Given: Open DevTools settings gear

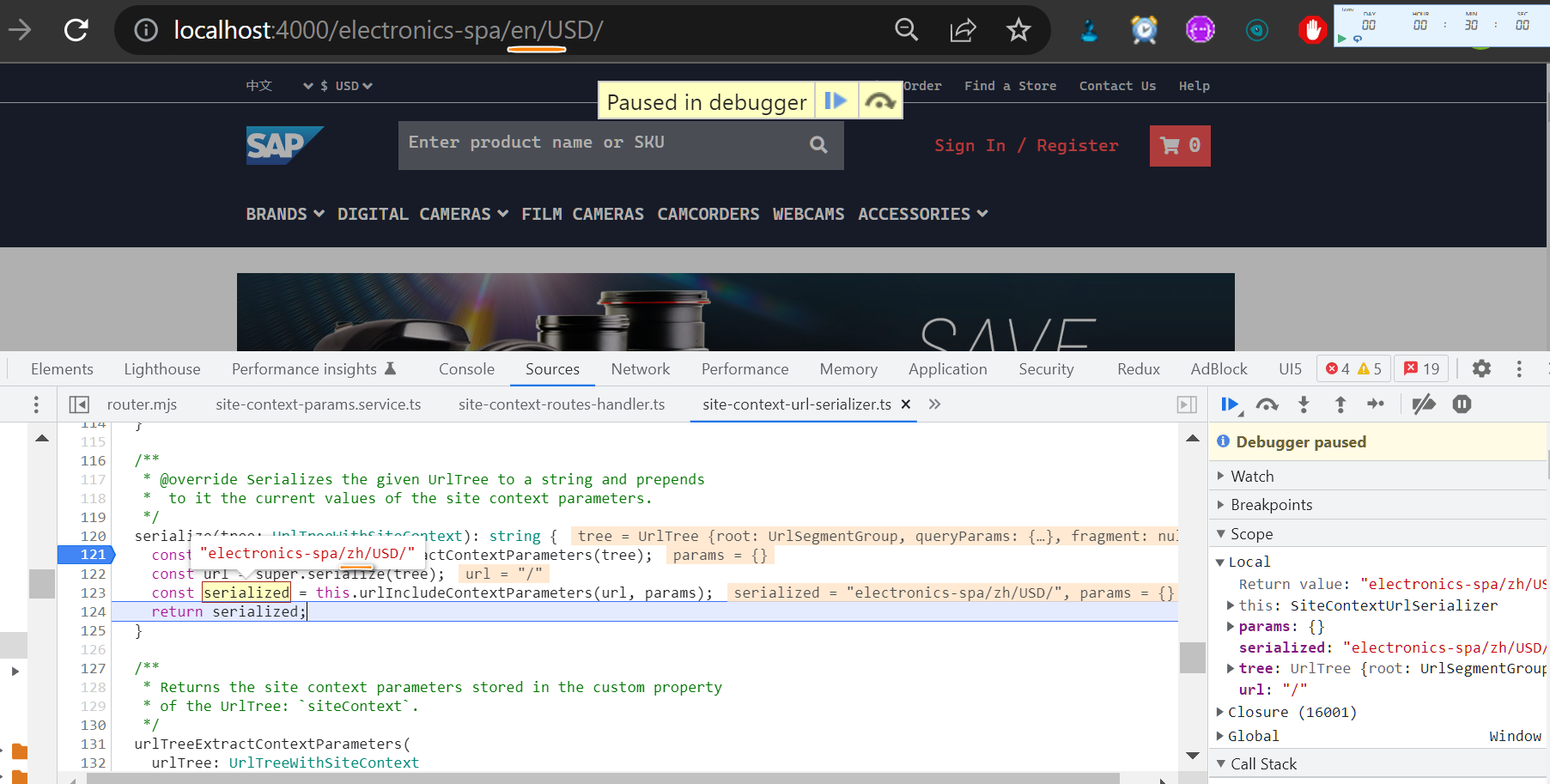Looking at the screenshot, I should pos(1481,368).
